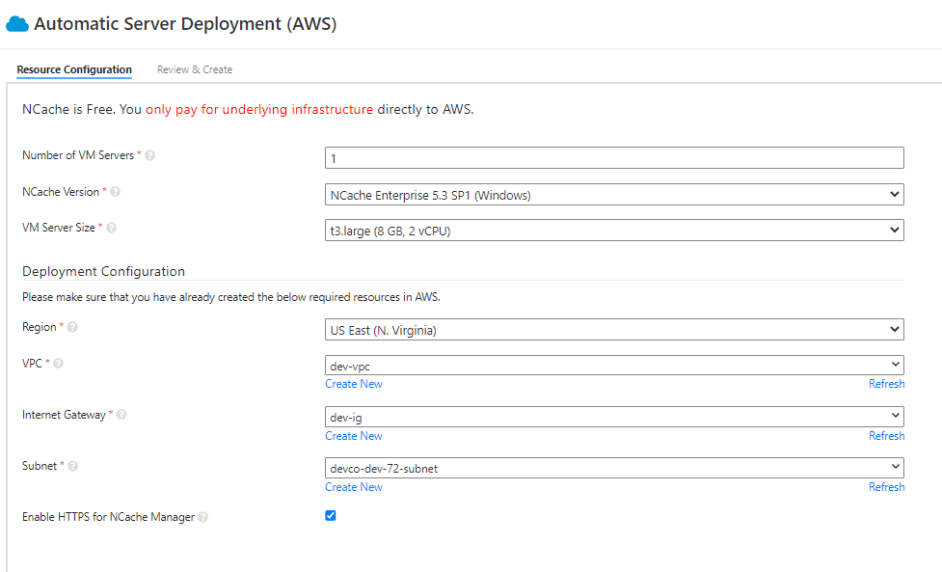Screen dimensions: 942x572
Task: Expand the VPC dropdown with dev-vpc
Action: 614,365
